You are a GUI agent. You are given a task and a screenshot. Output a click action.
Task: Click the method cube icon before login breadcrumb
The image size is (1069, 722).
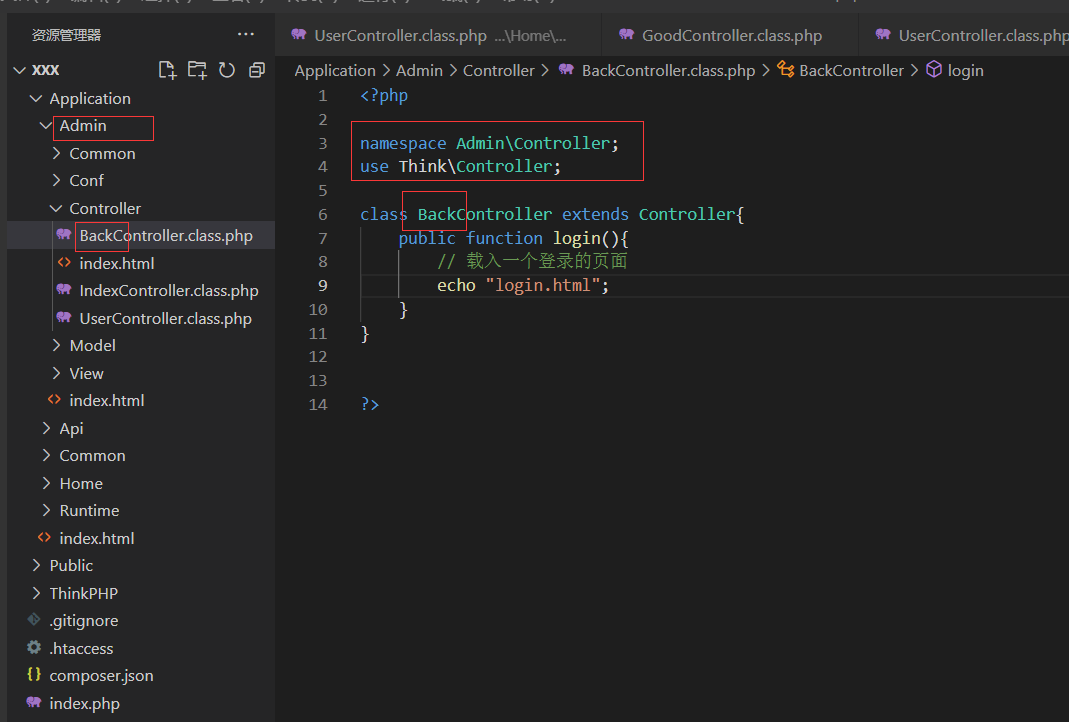tap(934, 70)
